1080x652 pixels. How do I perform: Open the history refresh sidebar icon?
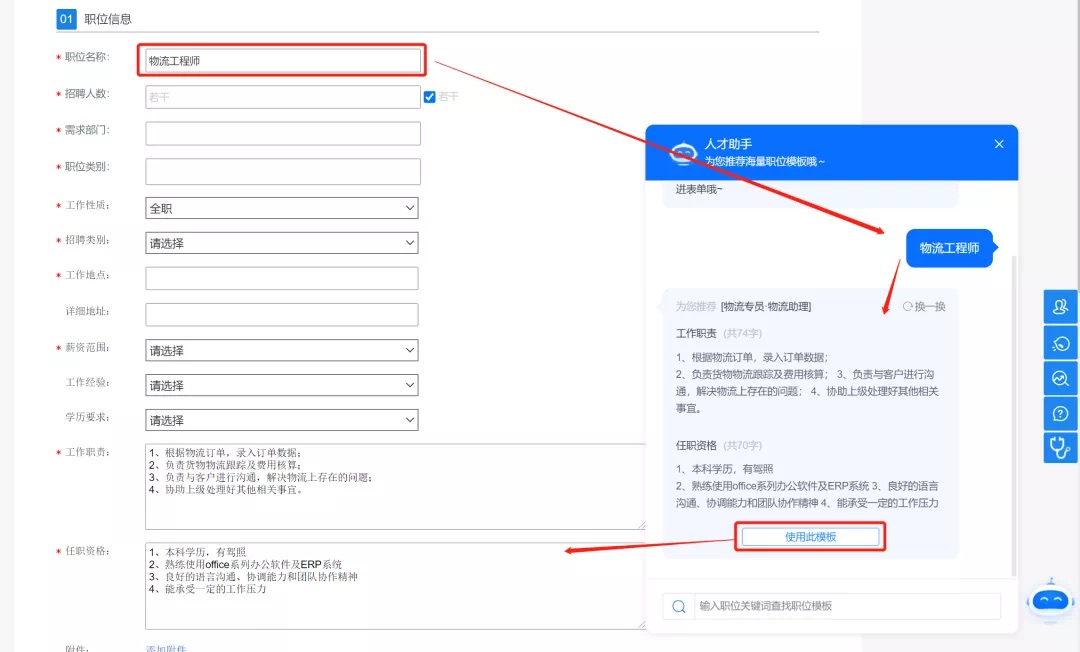pos(1060,342)
